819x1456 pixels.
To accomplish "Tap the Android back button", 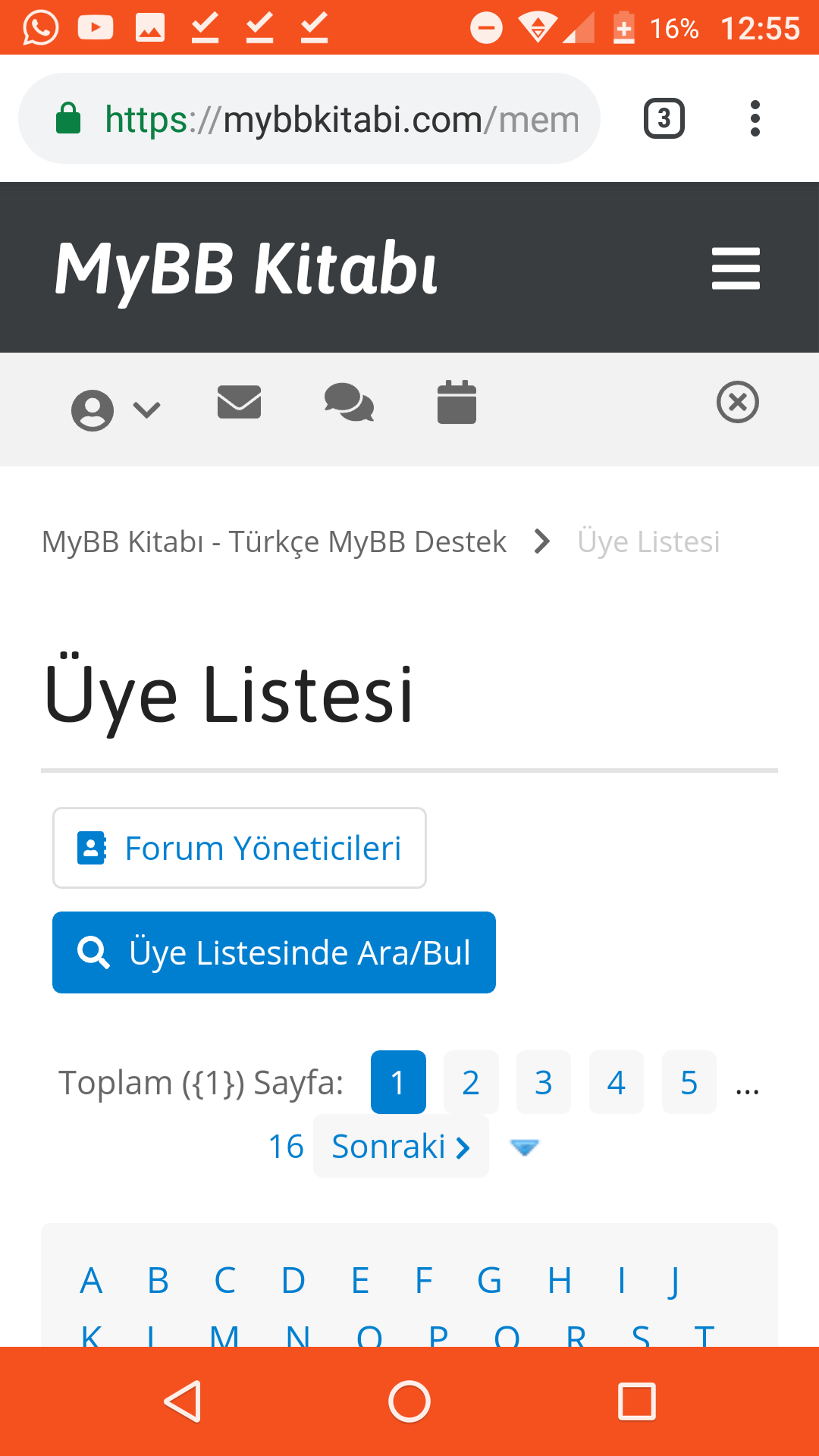I will pos(183,1401).
